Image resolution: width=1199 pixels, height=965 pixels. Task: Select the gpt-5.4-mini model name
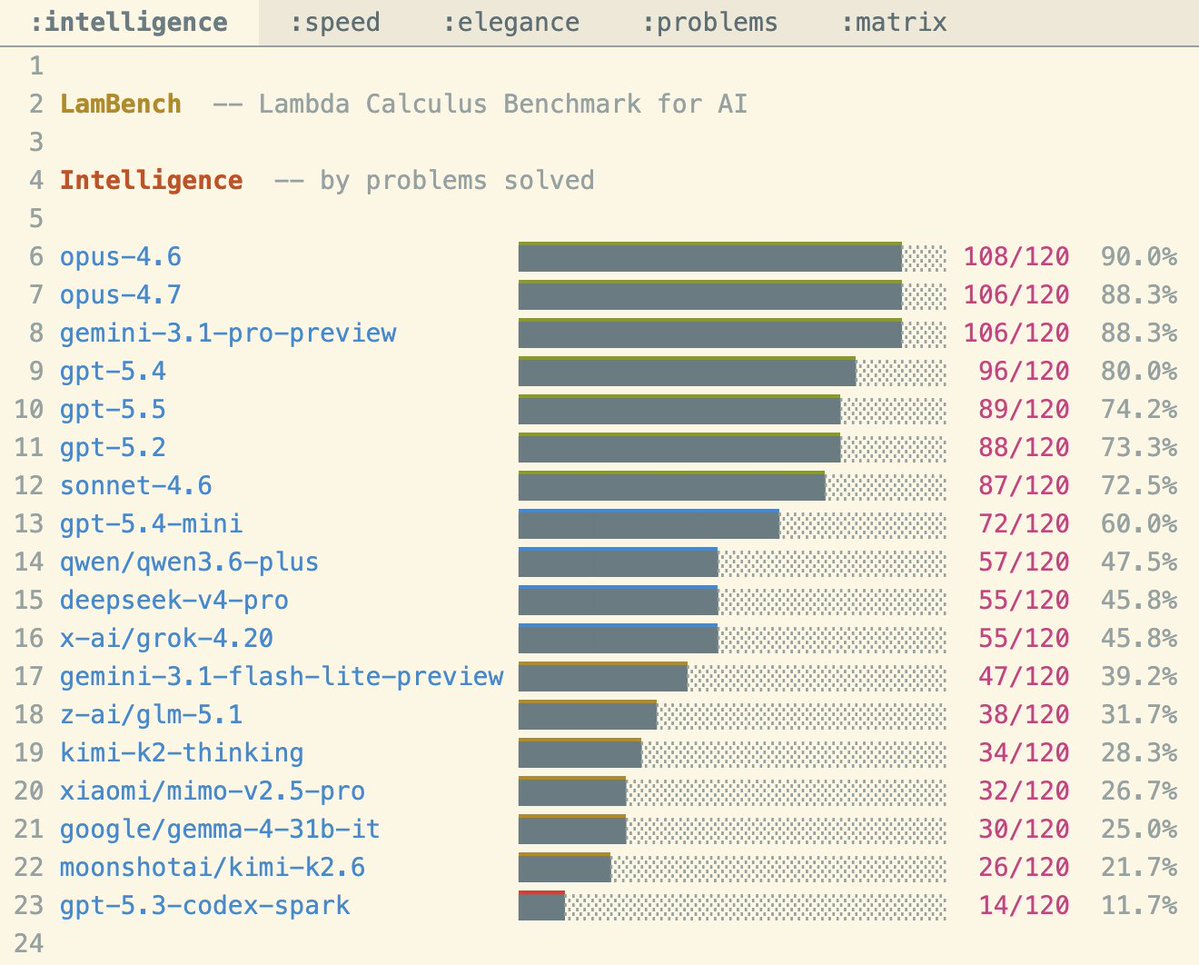(x=151, y=524)
